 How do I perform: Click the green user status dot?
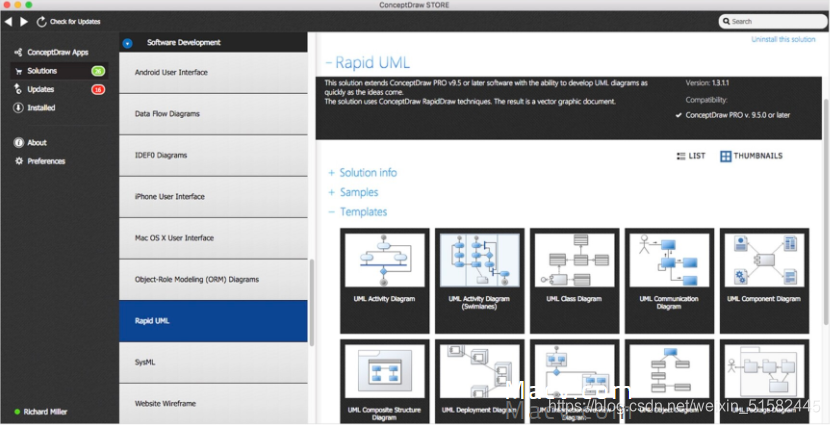pos(17,412)
